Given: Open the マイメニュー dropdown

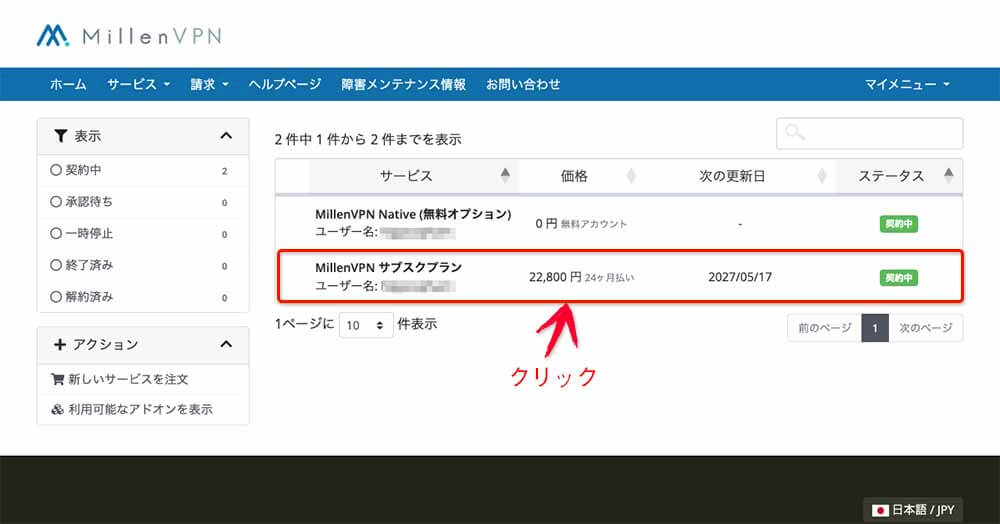Looking at the screenshot, I should click(x=907, y=84).
